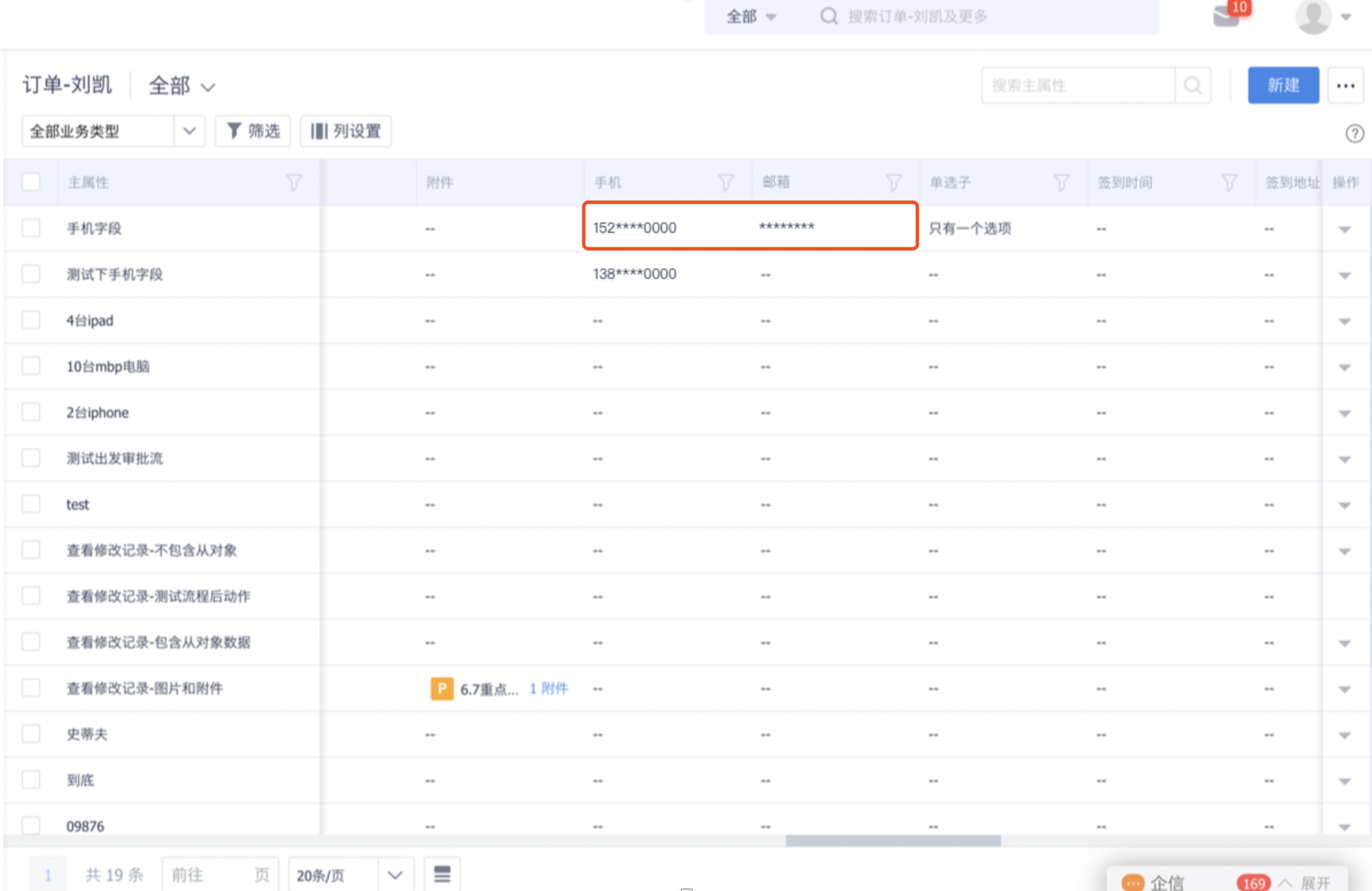Check the 10台mbp电脑 row checkbox
This screenshot has width=1372, height=891.
[x=31, y=366]
